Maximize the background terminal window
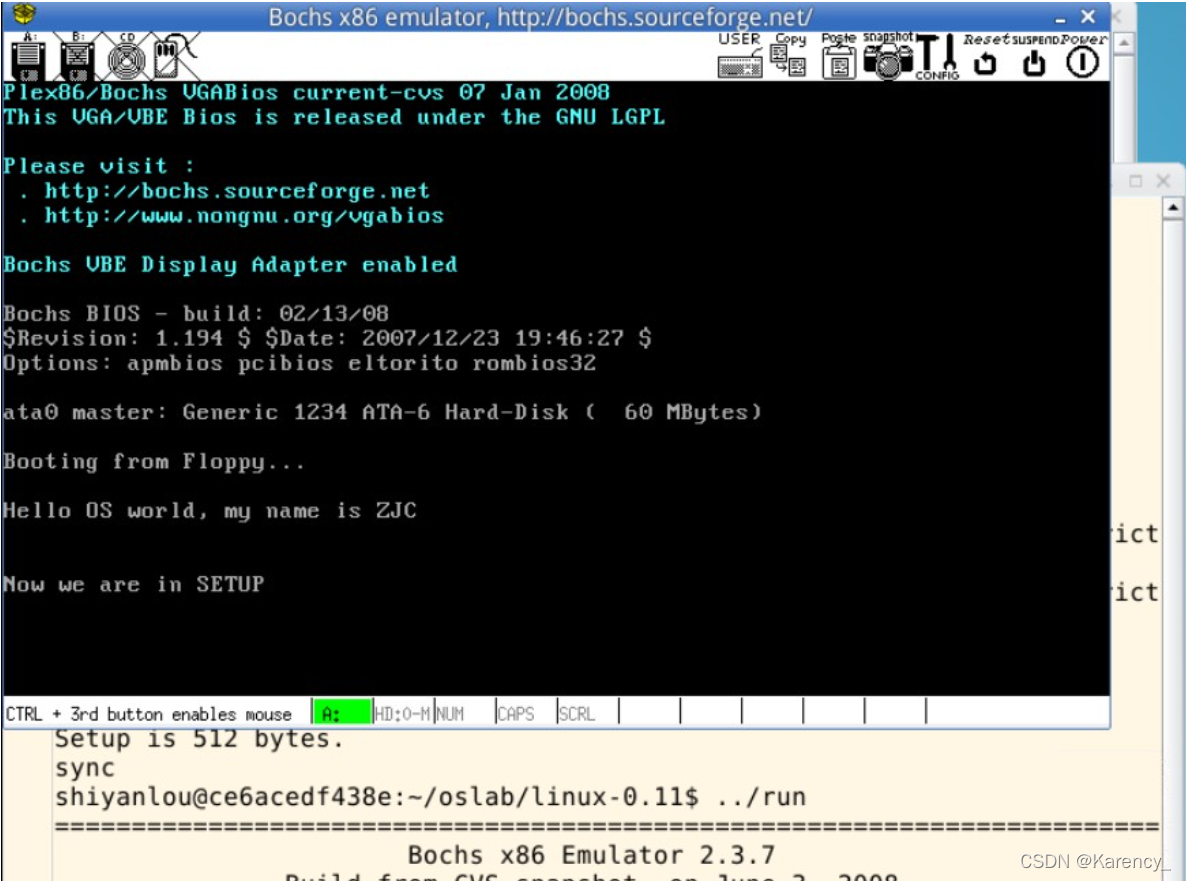The height and width of the screenshot is (881, 1186). coord(1135,181)
